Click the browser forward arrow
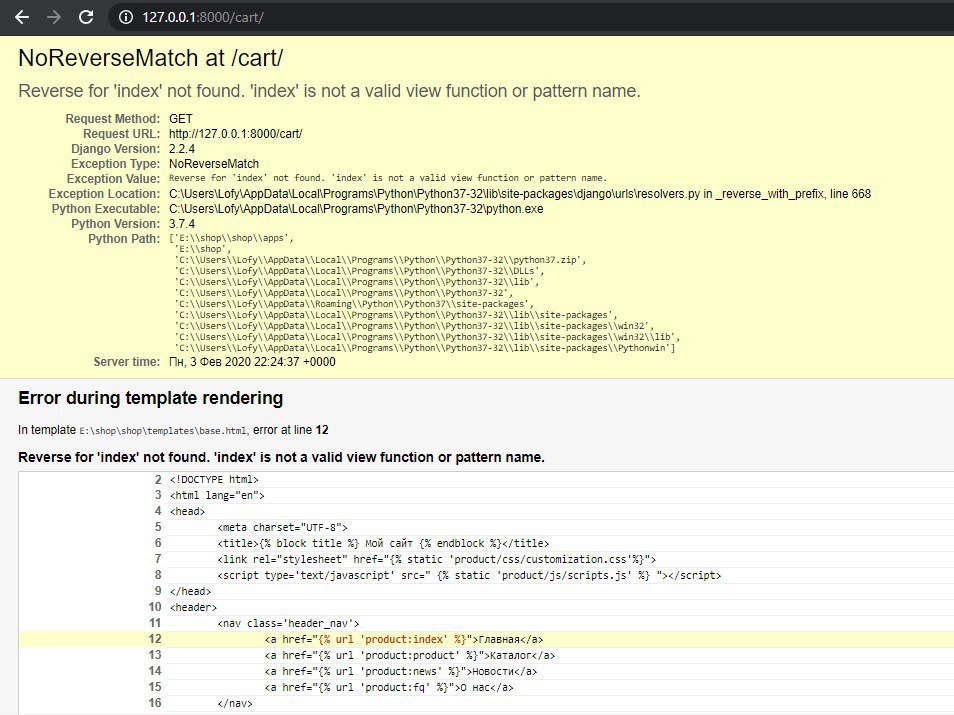Viewport: 954px width, 715px height. point(54,17)
